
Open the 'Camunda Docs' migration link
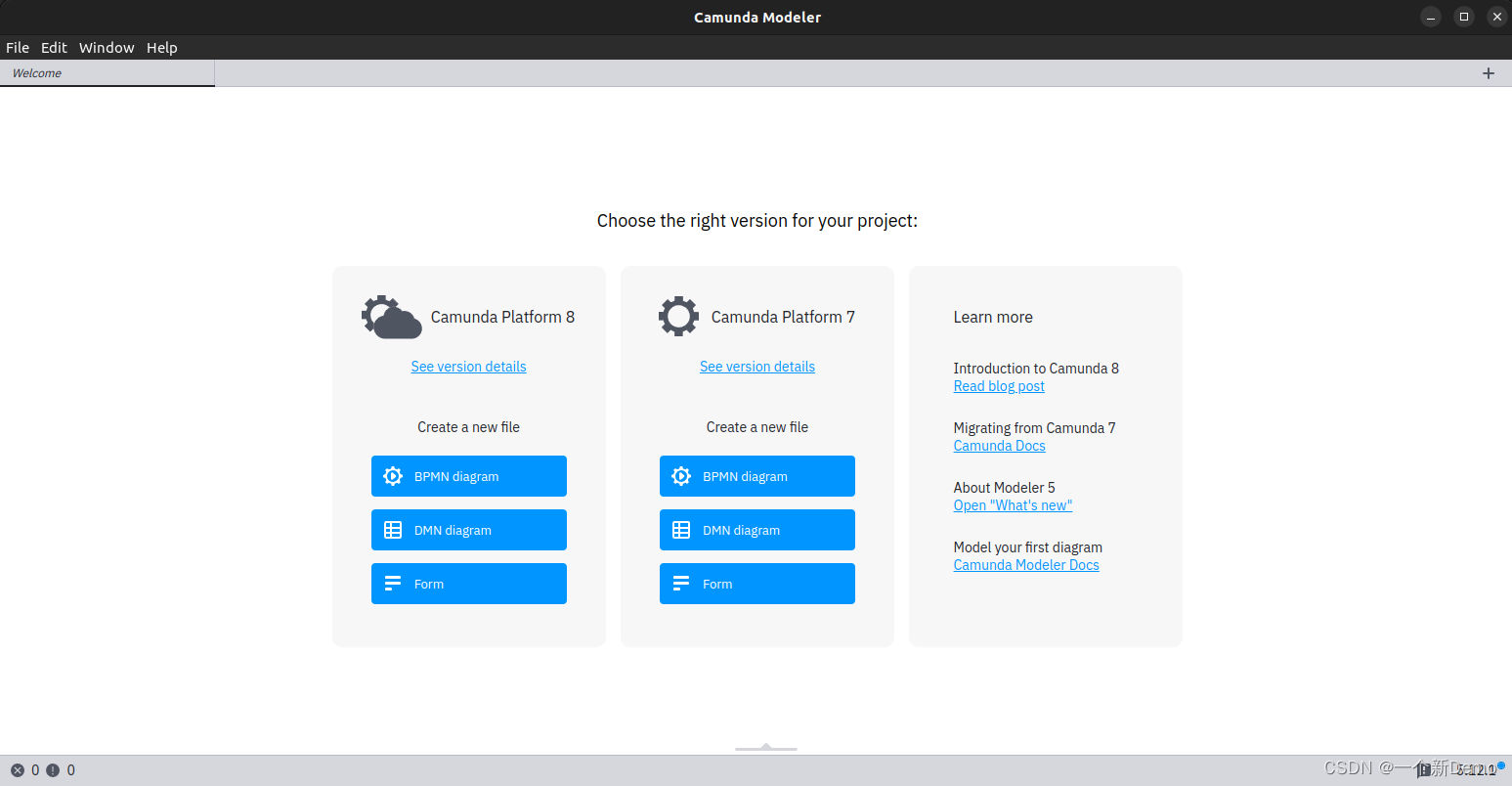coord(999,446)
